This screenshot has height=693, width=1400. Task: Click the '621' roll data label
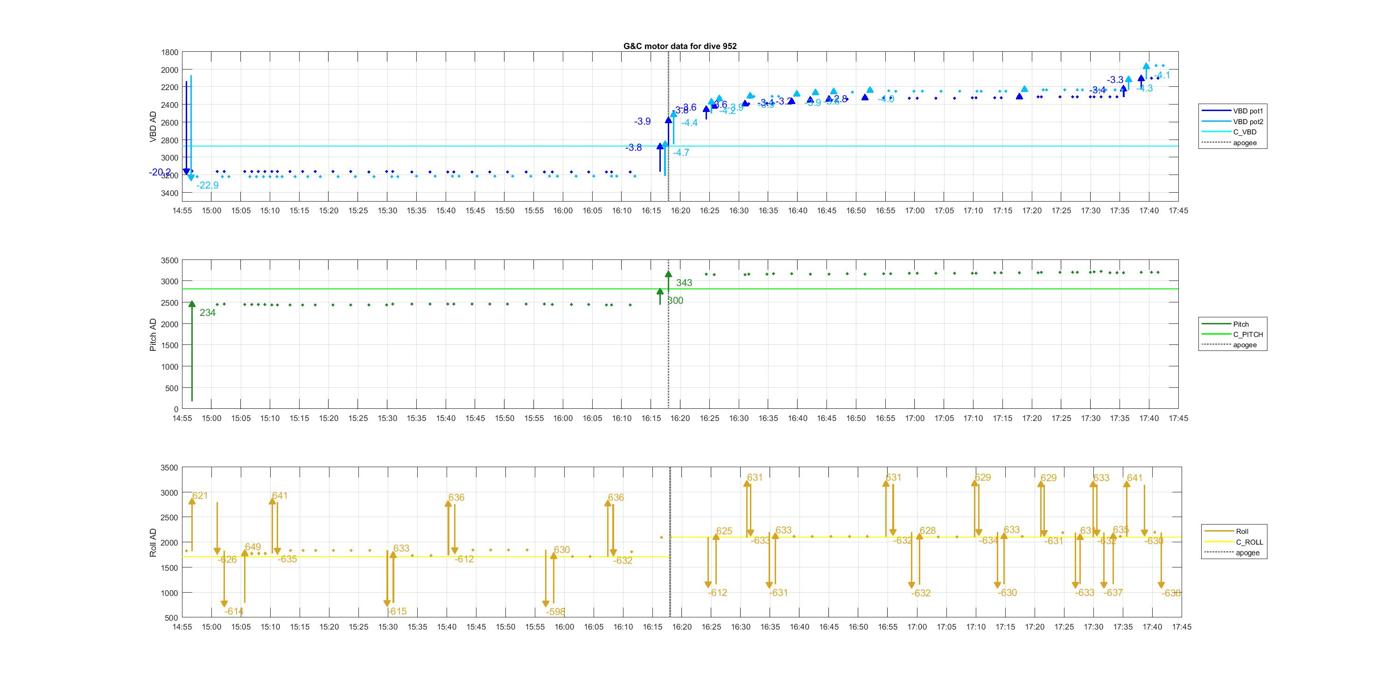[x=200, y=496]
